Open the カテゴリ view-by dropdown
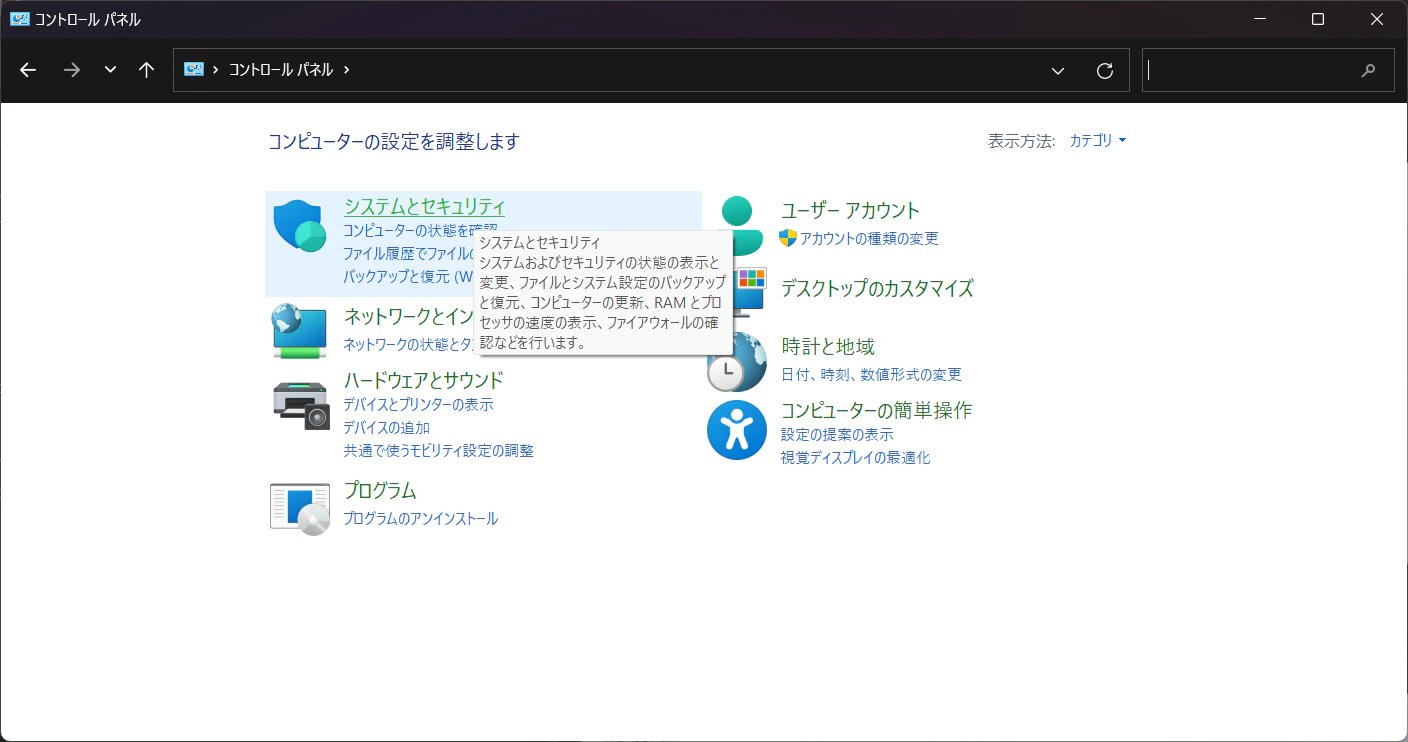1408x742 pixels. [1098, 141]
